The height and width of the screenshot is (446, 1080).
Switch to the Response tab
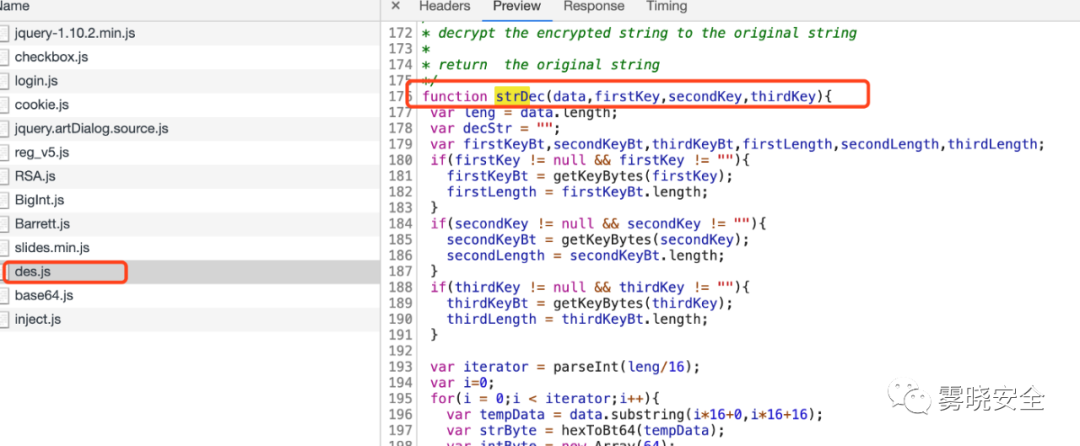pyautogui.click(x=593, y=6)
